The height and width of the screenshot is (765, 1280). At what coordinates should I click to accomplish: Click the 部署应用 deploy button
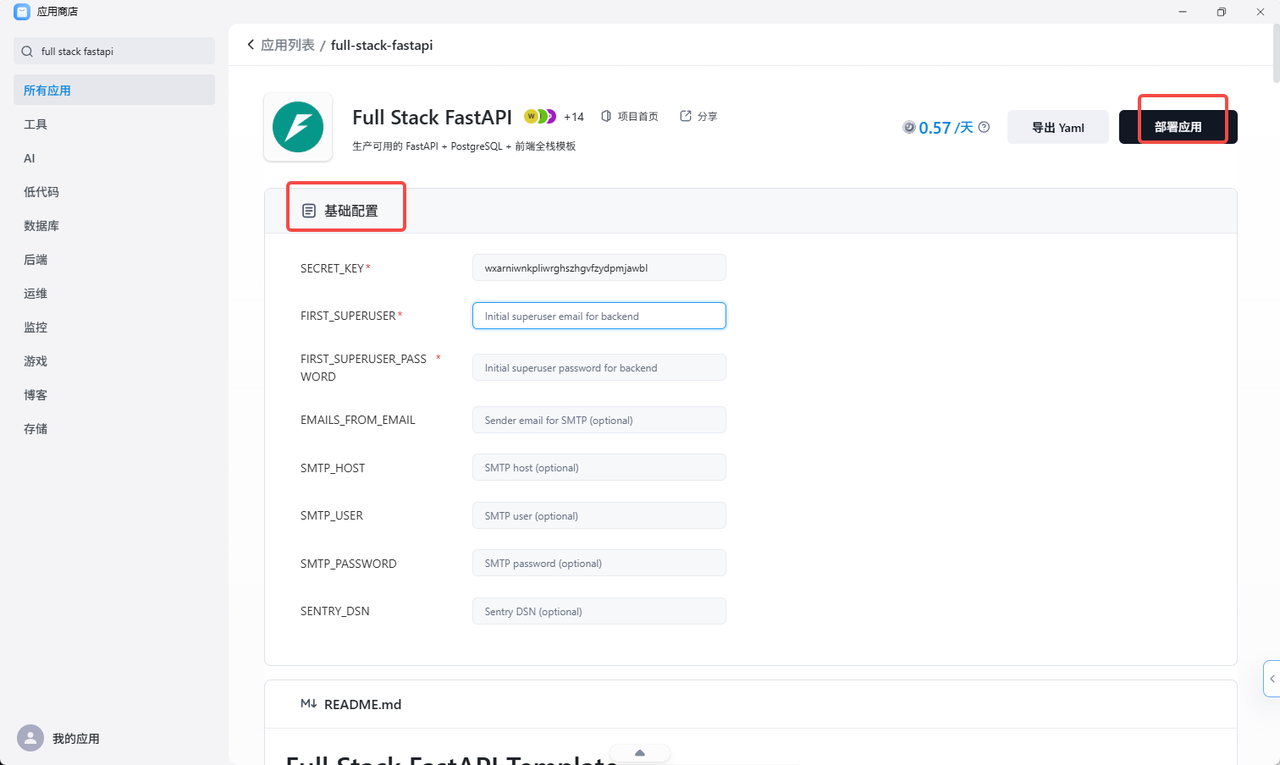click(x=1178, y=127)
